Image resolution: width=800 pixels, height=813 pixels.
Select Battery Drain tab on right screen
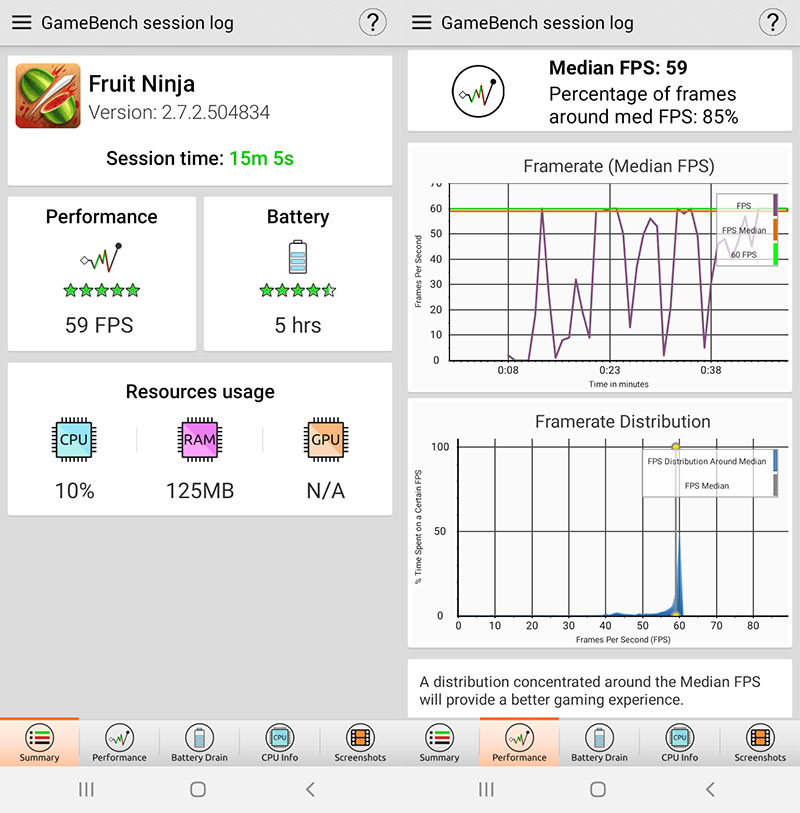point(599,742)
